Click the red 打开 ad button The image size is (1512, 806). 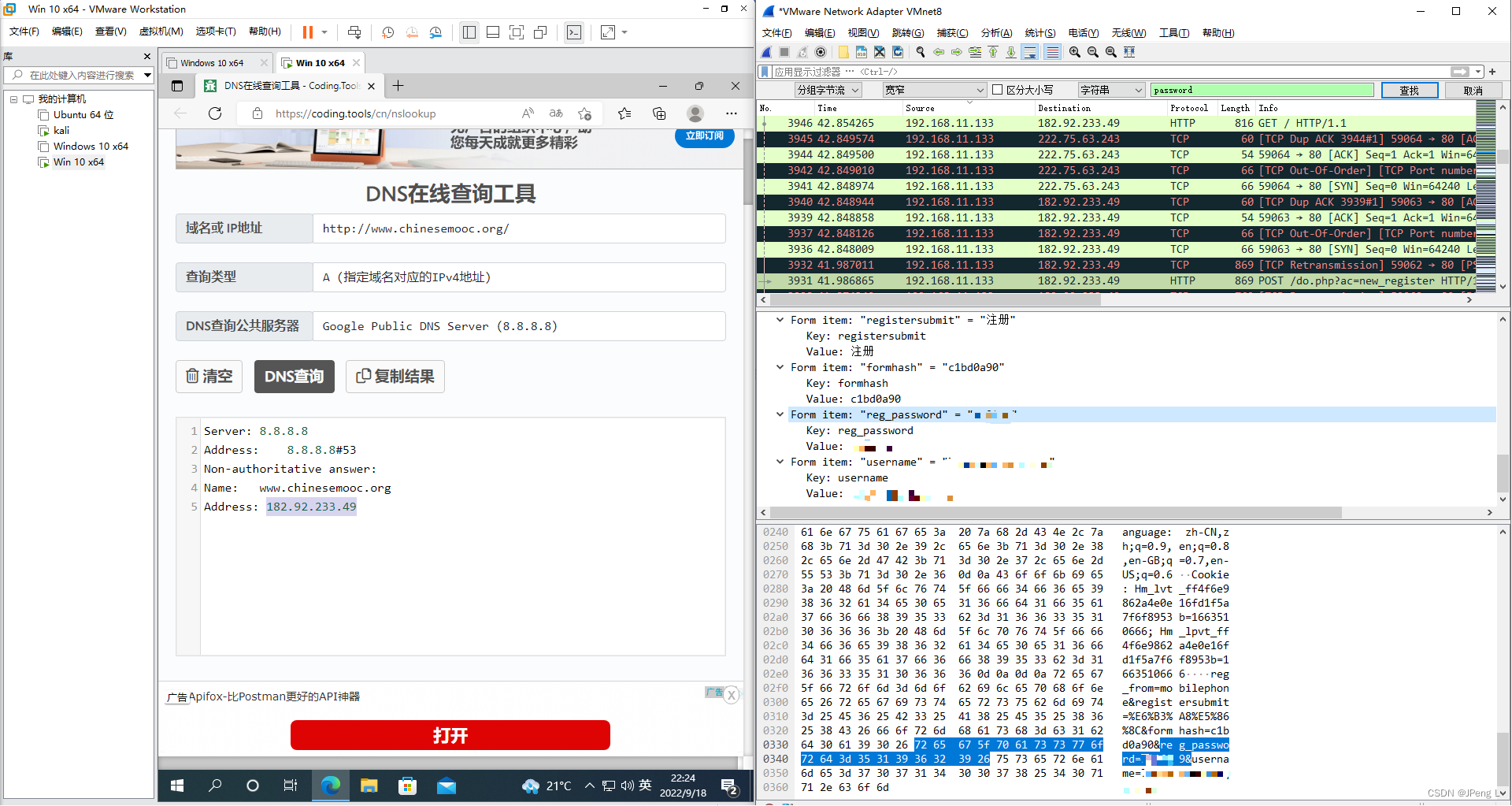(x=450, y=735)
